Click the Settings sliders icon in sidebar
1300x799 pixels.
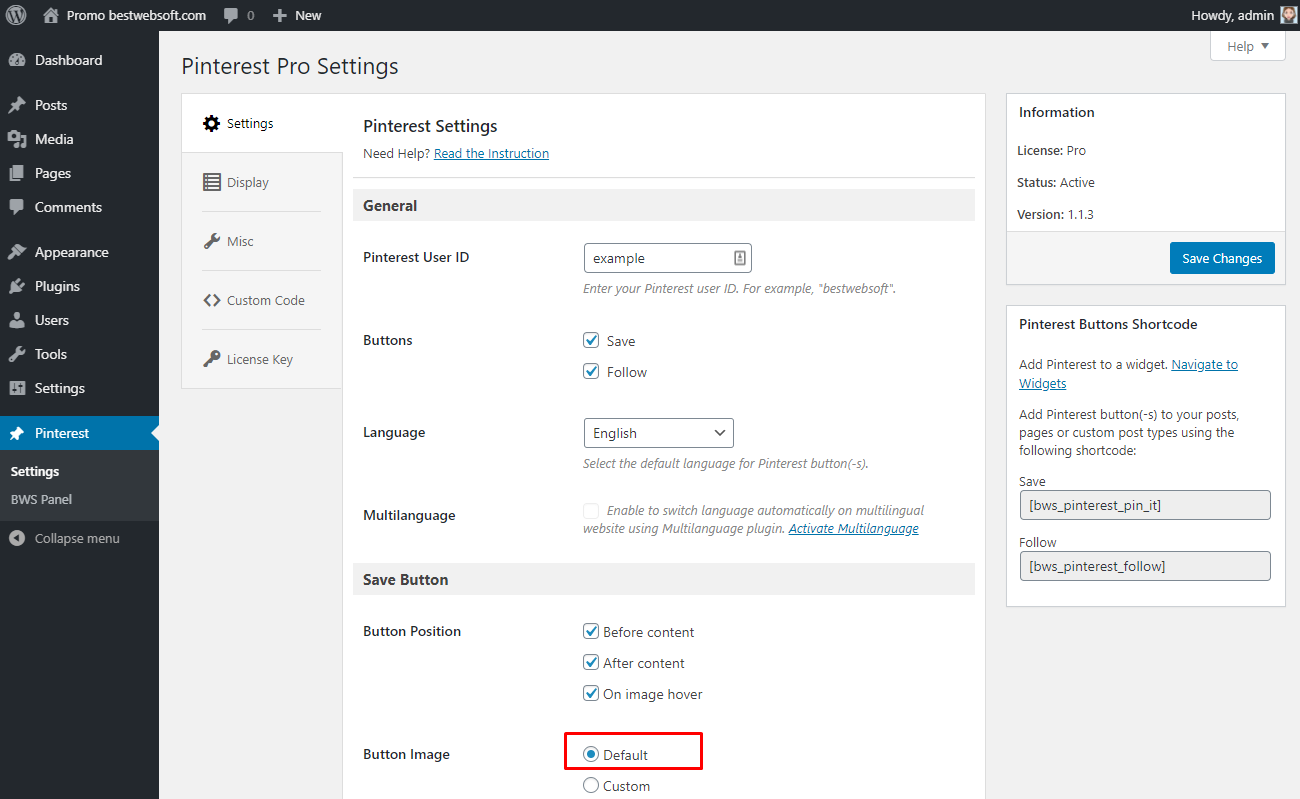(x=17, y=388)
